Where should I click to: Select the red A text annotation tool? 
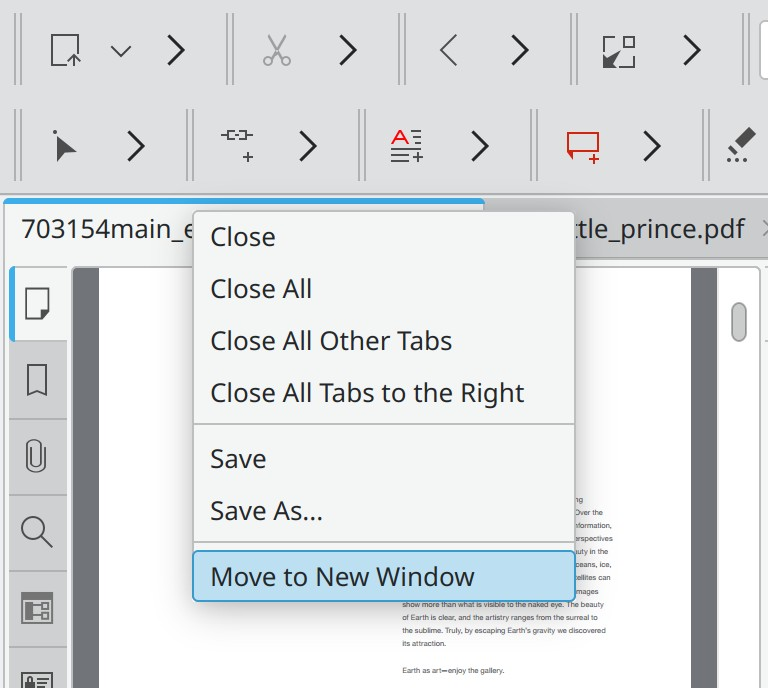click(407, 145)
